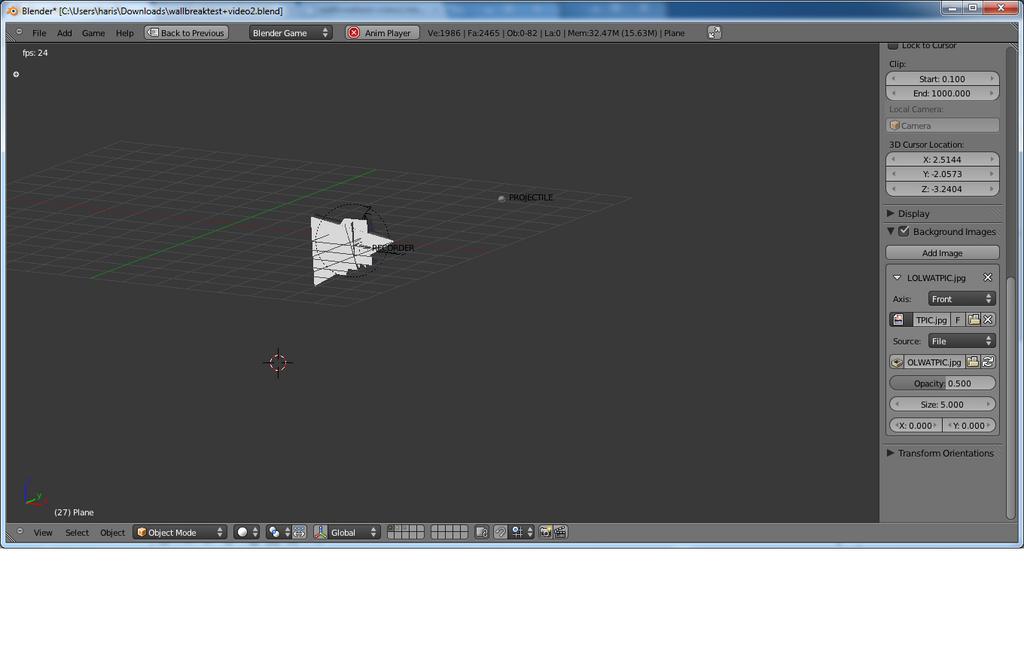The image size is (1024, 654).
Task: Click the RECORDER object label in viewport
Action: pos(392,248)
